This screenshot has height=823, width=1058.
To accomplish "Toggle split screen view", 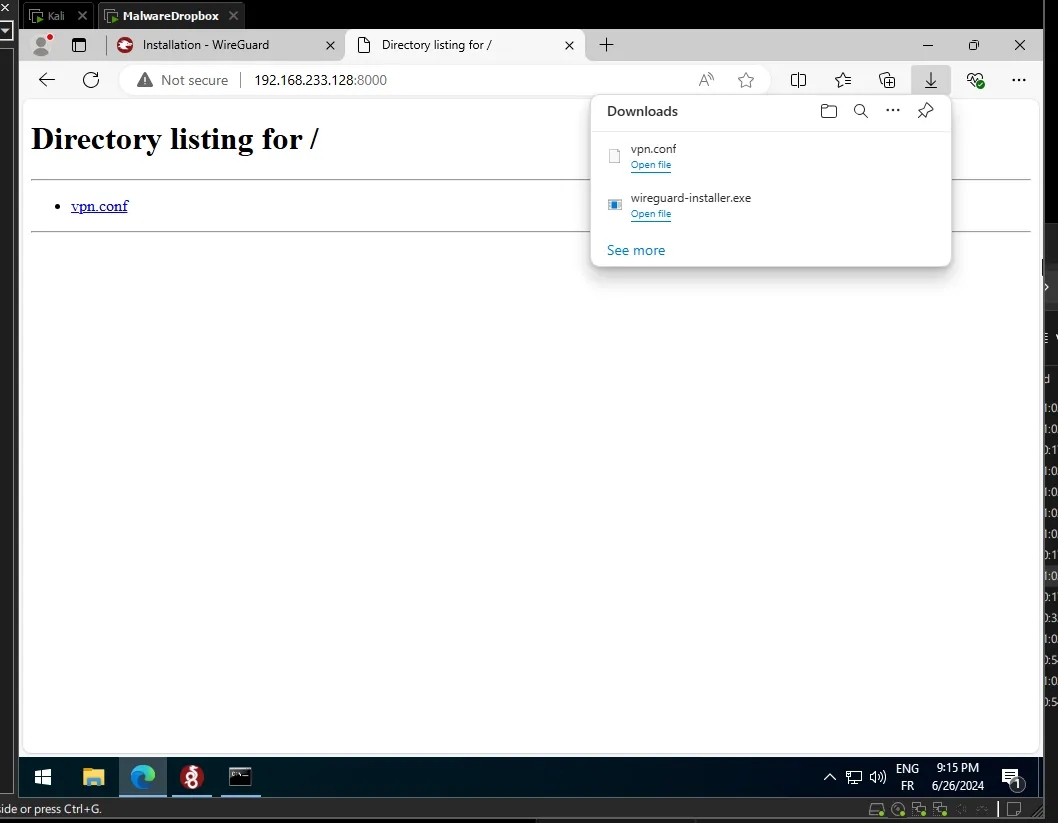I will [x=798, y=80].
